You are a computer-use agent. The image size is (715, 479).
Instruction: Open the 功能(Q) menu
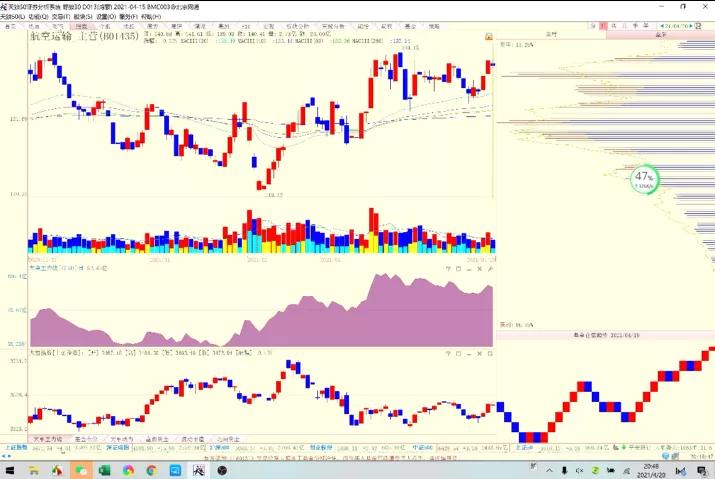click(38, 16)
